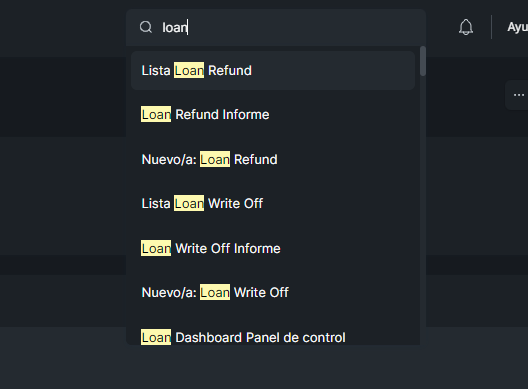Open 'Loan Dashboard Panel de control' result
This screenshot has height=389, width=528.
click(273, 337)
